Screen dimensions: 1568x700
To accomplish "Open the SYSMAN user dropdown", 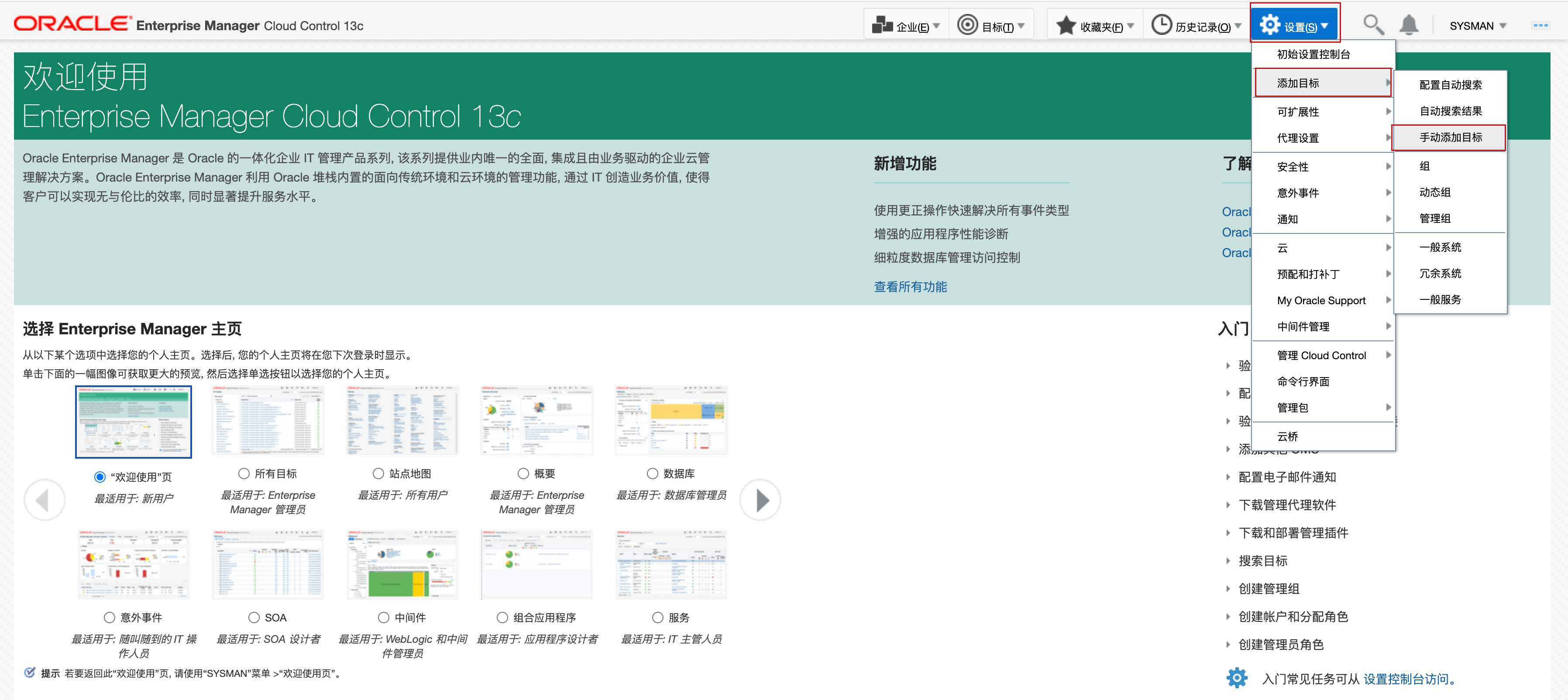I will click(1477, 26).
